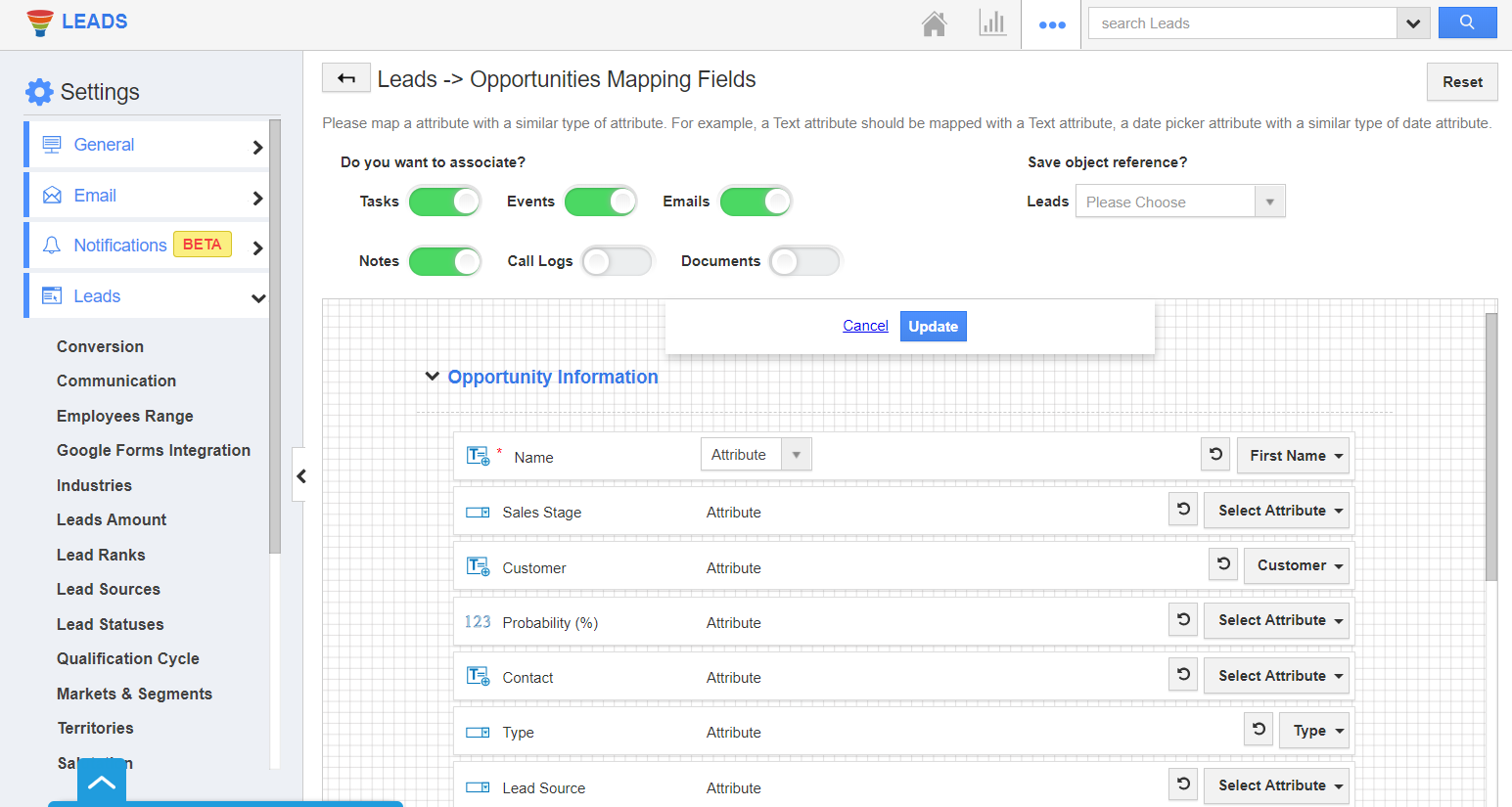The height and width of the screenshot is (807, 1512).
Task: Click the mapping panel vertical scrollbar
Action: pos(1491,447)
